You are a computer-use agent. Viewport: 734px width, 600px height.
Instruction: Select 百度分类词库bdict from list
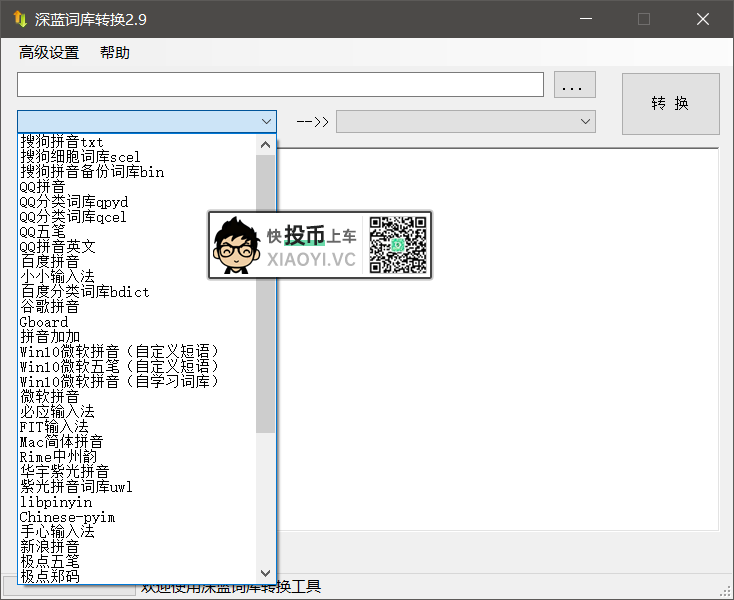(x=85, y=292)
